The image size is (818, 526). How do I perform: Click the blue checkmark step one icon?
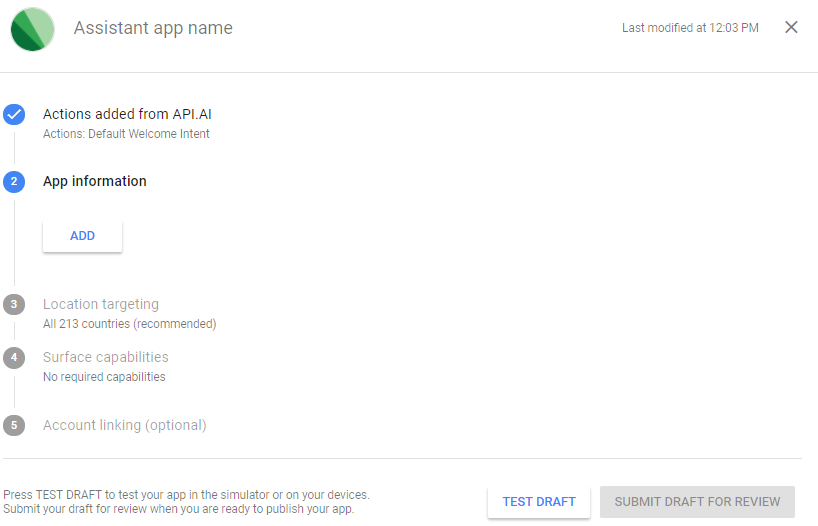pos(14,114)
